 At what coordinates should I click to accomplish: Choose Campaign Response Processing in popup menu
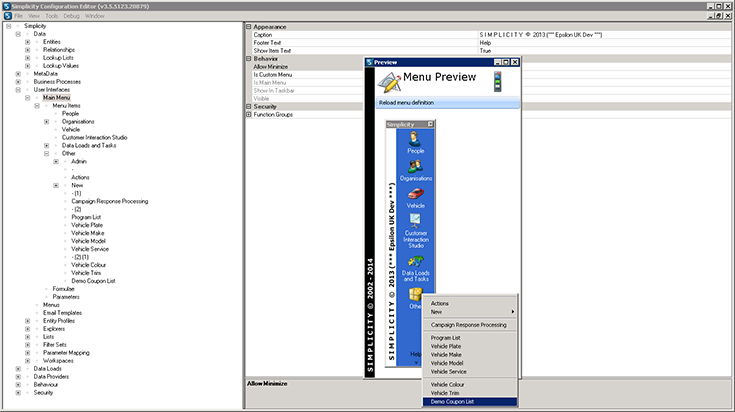(470, 324)
